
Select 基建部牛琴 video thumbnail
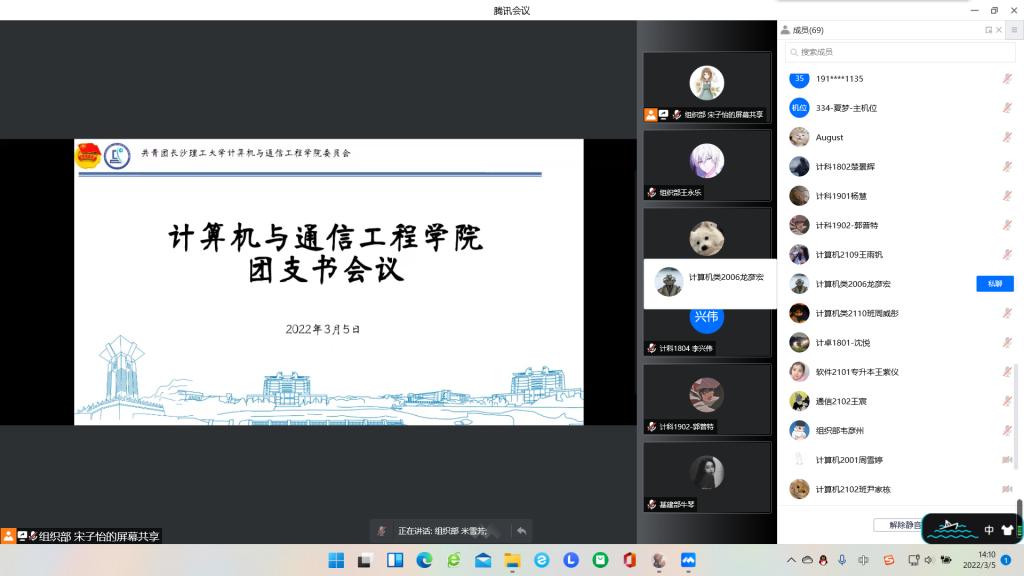(707, 477)
